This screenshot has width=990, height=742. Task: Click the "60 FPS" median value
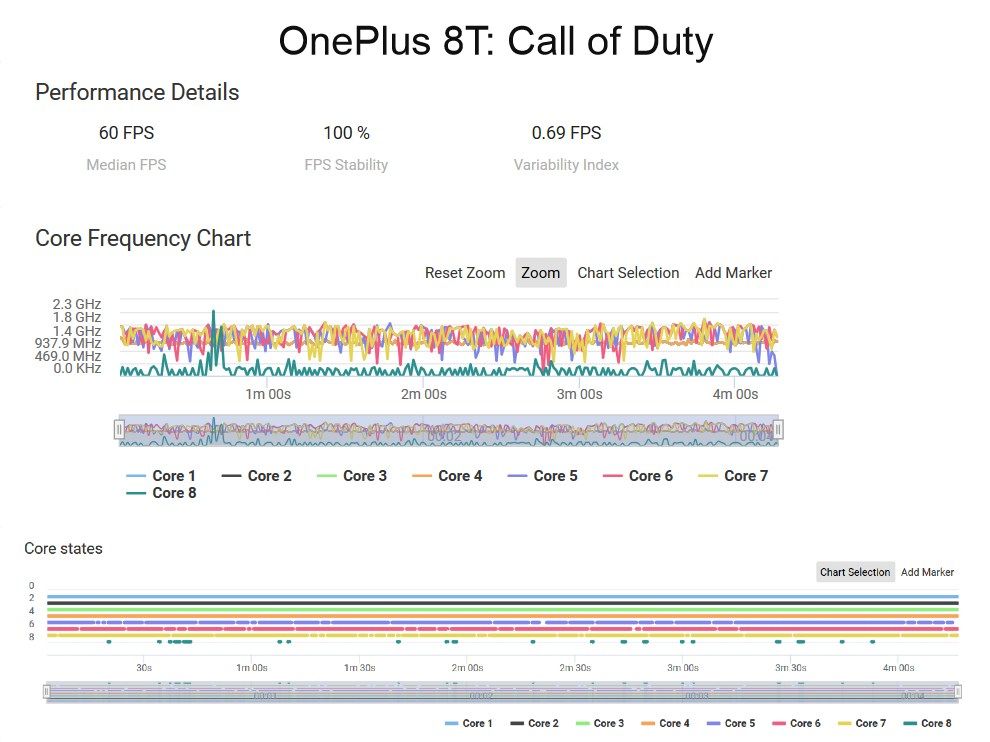point(126,133)
